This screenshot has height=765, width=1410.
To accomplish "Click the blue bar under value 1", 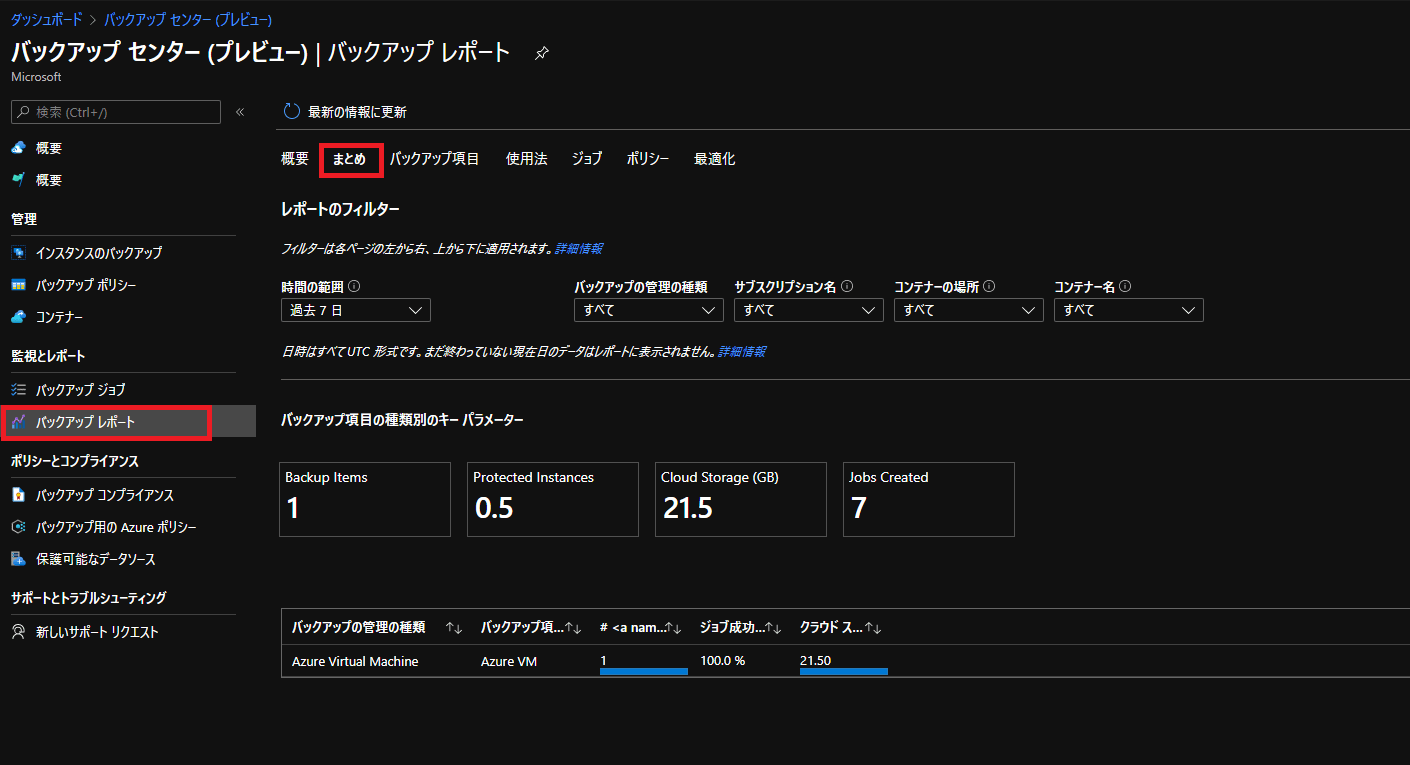I will tap(644, 671).
